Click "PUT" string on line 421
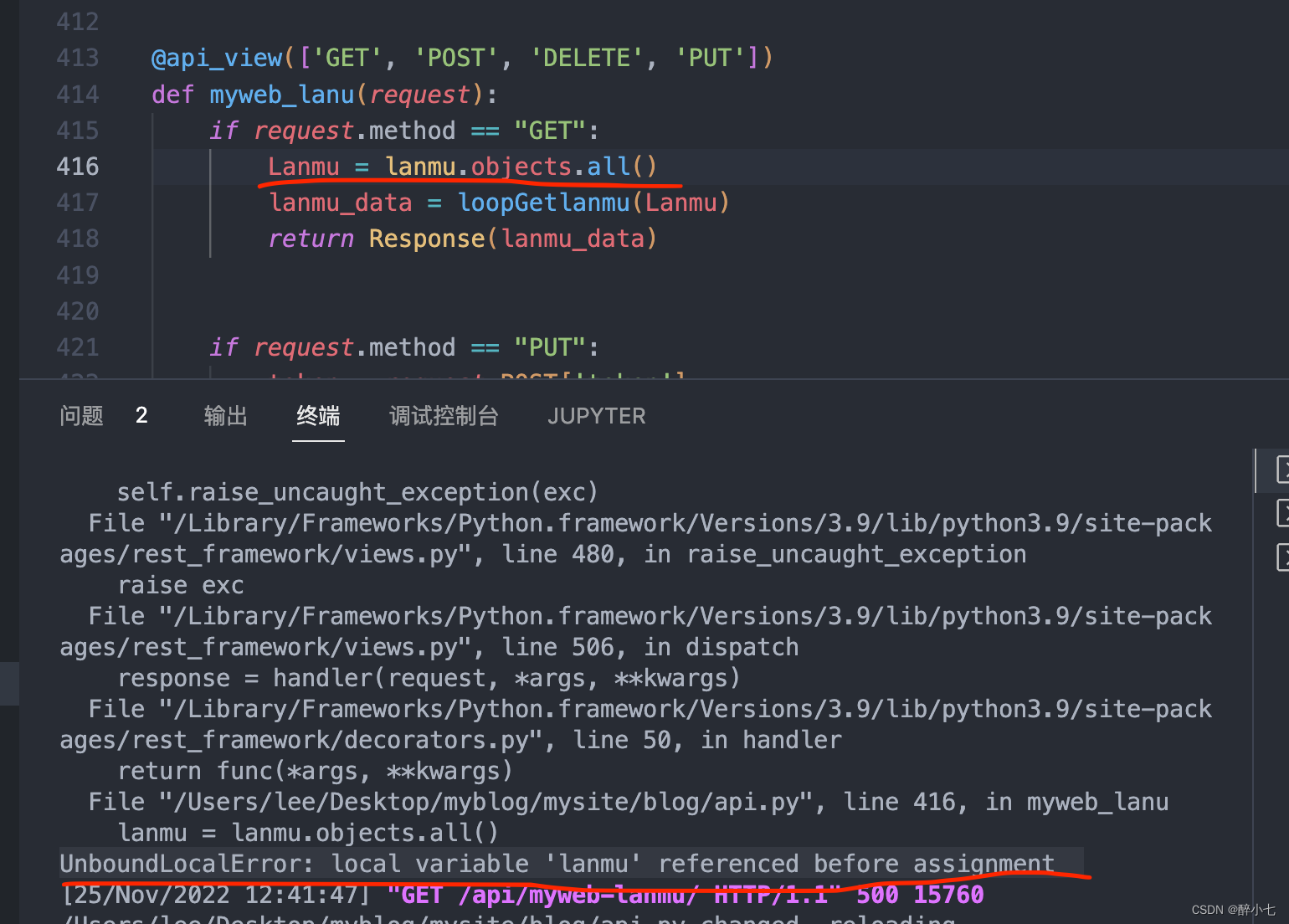Screen dimensions: 1289x924 coord(550,347)
